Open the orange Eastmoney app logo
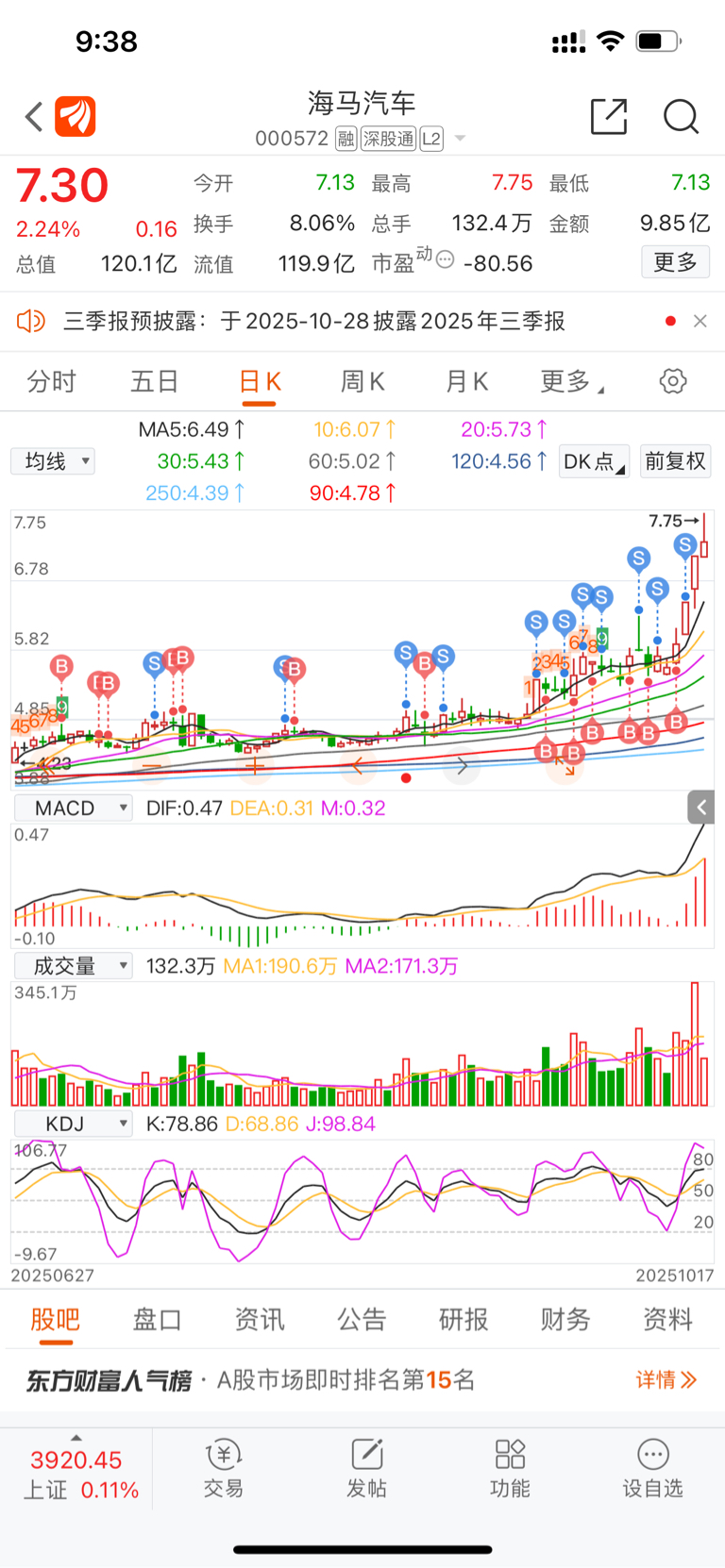725x1568 pixels. click(76, 117)
